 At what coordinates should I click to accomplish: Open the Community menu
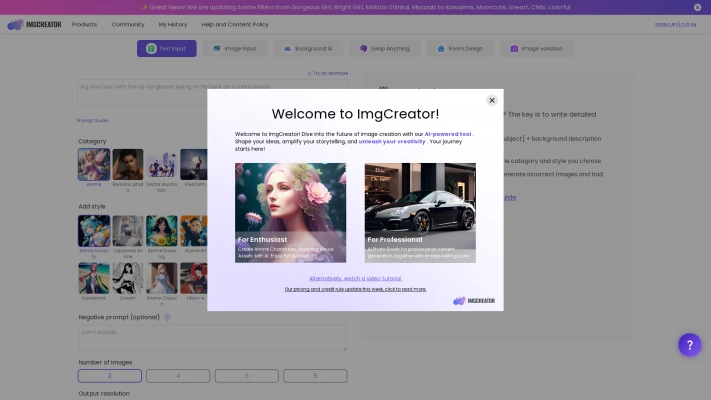128,24
